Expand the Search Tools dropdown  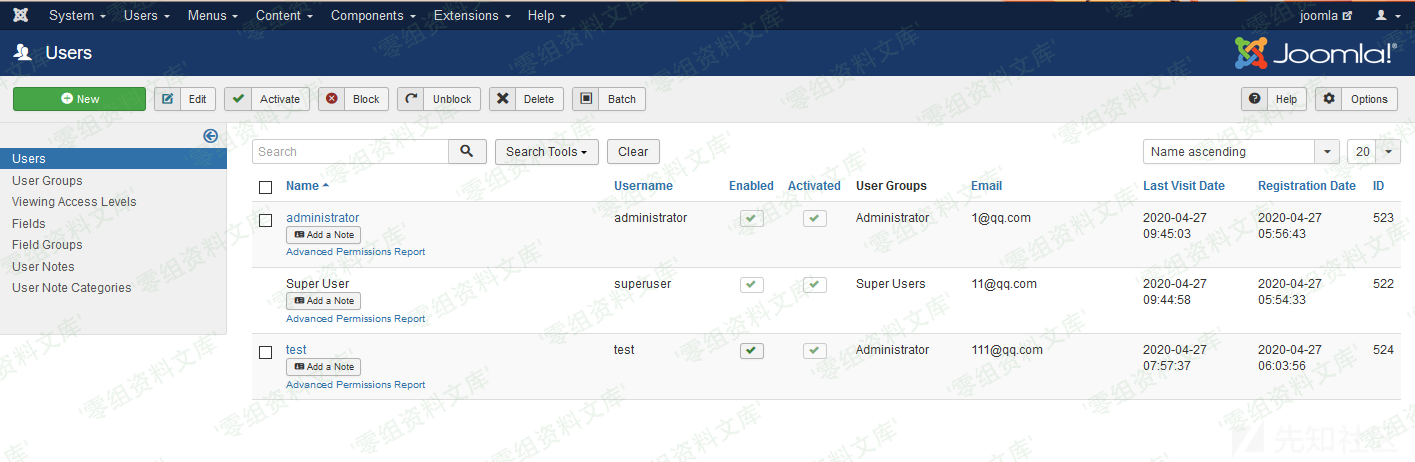tap(546, 152)
